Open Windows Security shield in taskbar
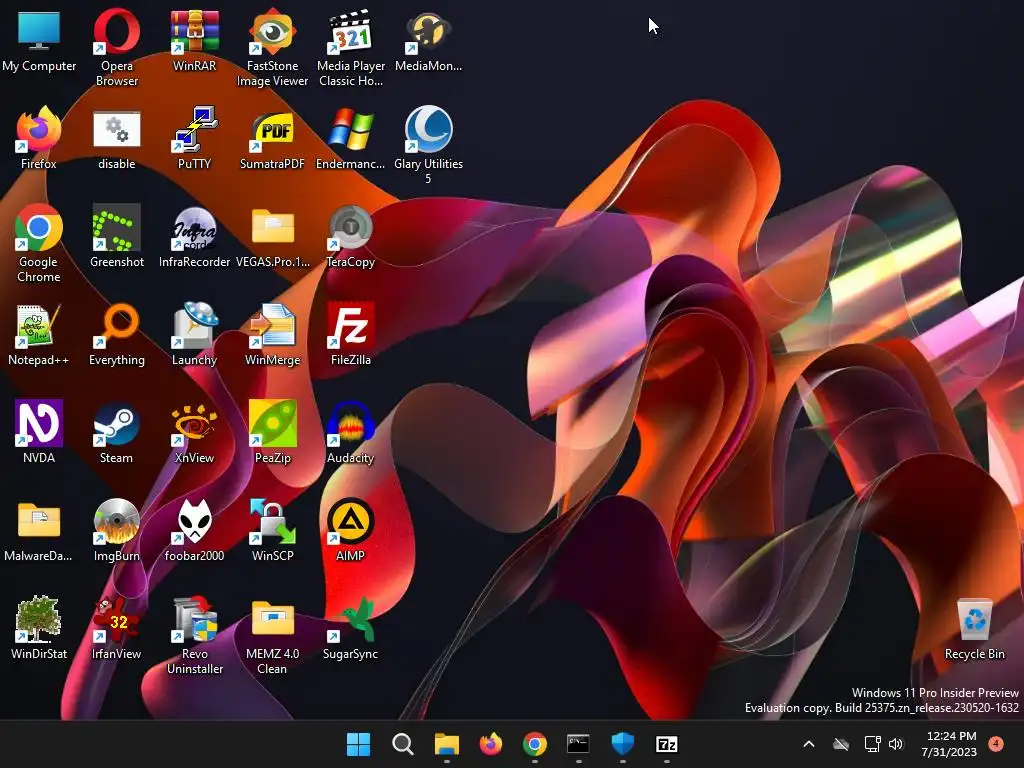This screenshot has height=768, width=1024. pyautogui.click(x=622, y=744)
